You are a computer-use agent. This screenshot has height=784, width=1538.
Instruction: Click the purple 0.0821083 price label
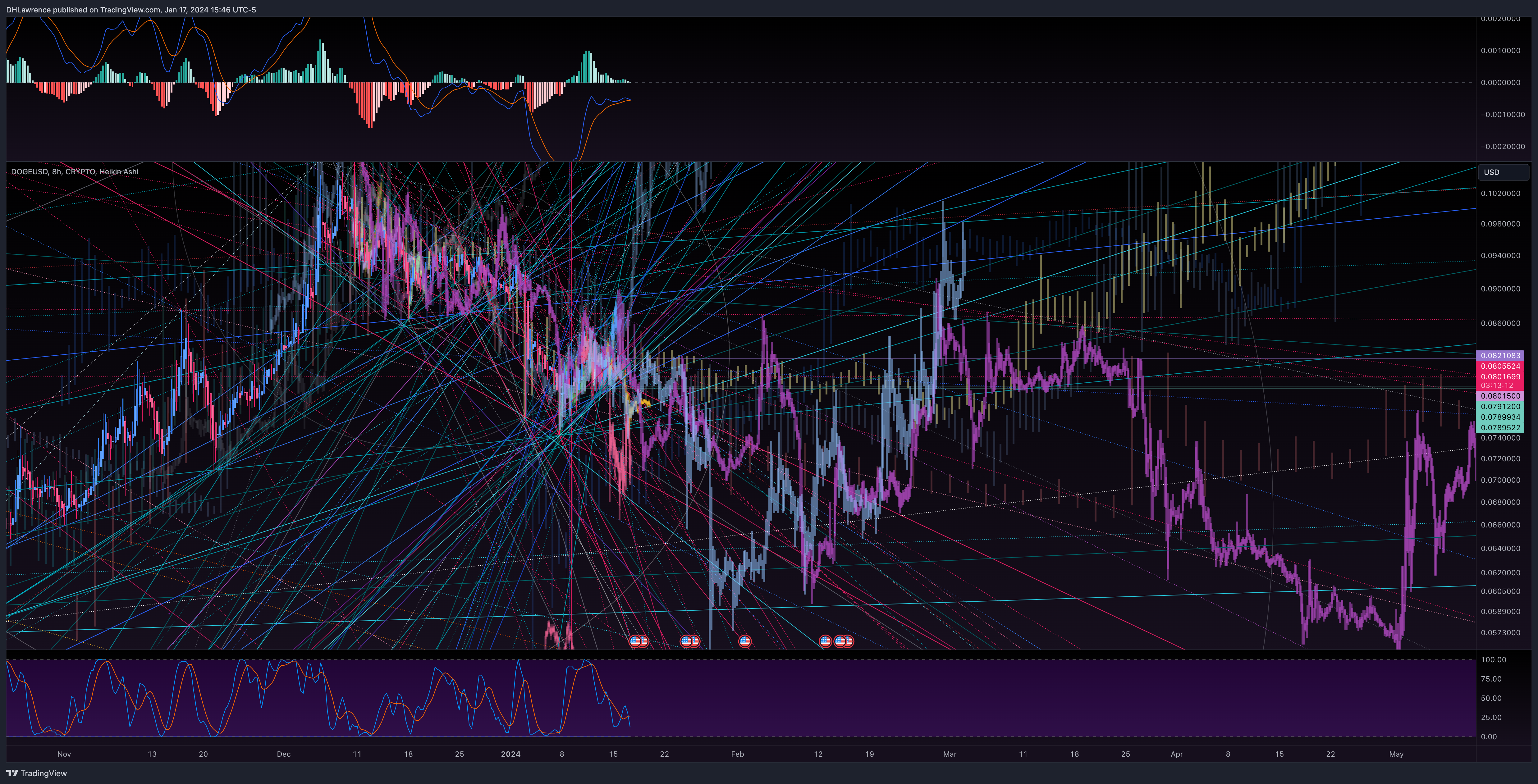click(1500, 355)
